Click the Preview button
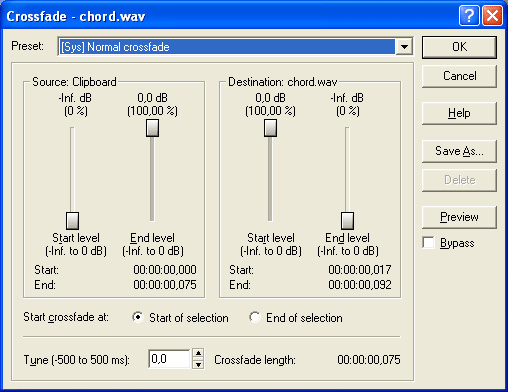Viewport: 508px width, 392px height. pos(459,217)
